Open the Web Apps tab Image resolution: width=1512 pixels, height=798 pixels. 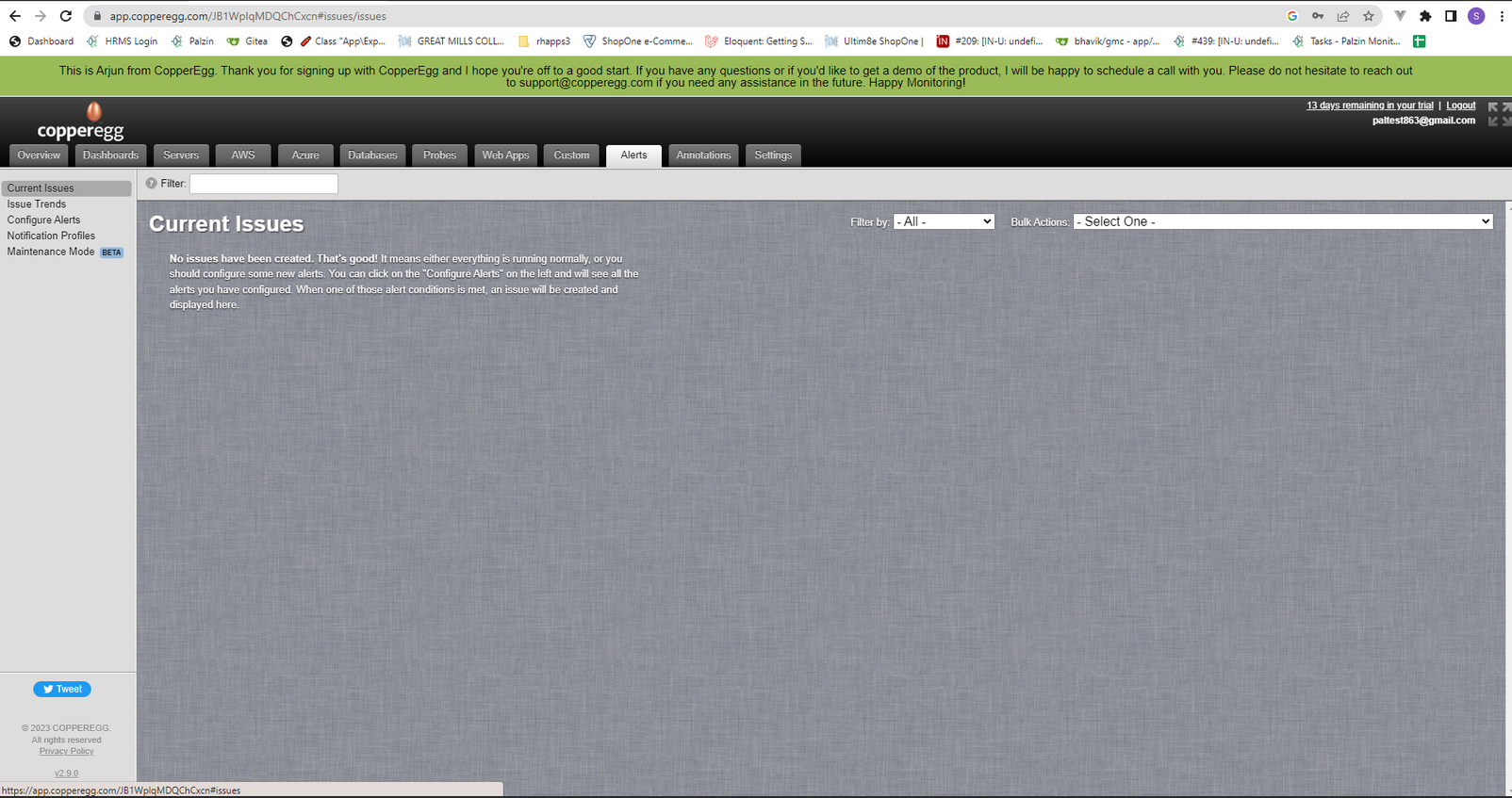coord(505,155)
